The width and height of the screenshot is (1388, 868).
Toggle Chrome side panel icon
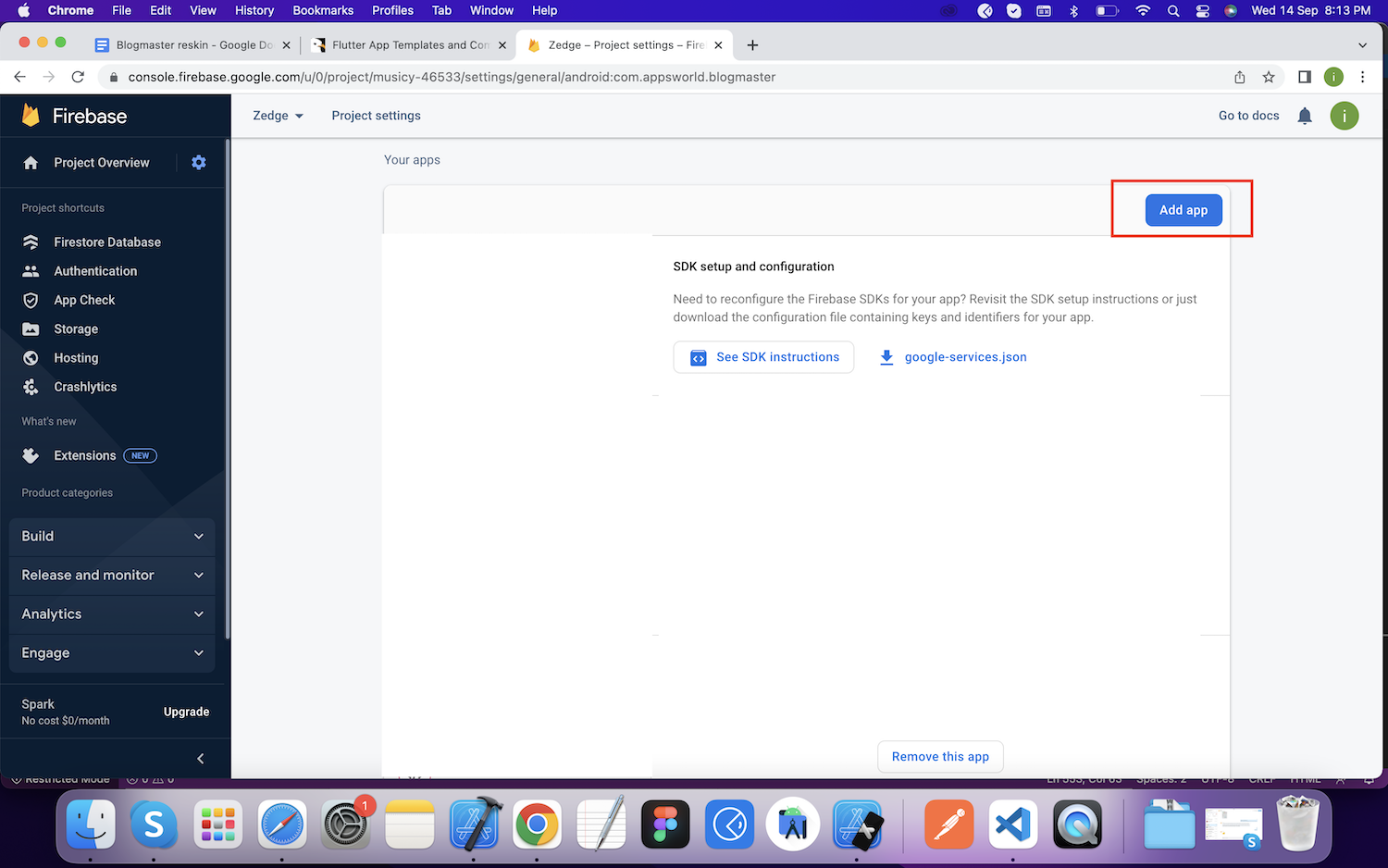click(1305, 77)
